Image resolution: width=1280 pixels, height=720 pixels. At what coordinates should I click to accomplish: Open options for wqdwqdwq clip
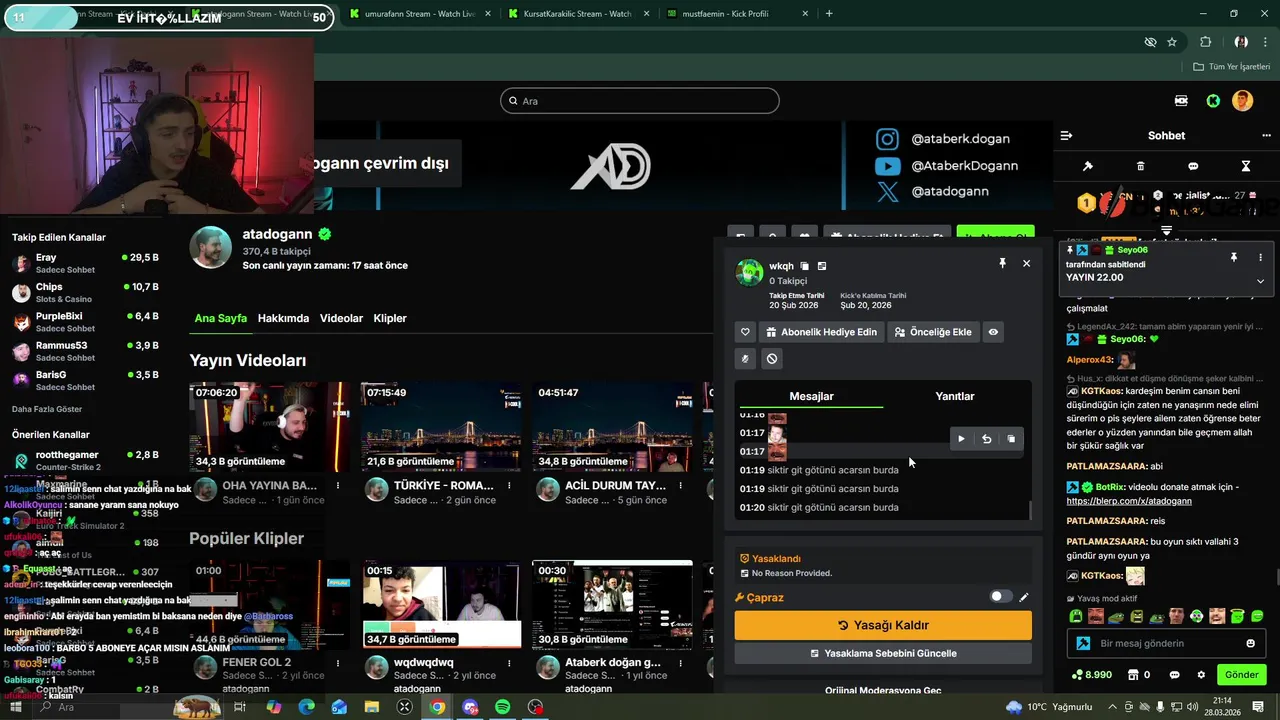point(510,662)
